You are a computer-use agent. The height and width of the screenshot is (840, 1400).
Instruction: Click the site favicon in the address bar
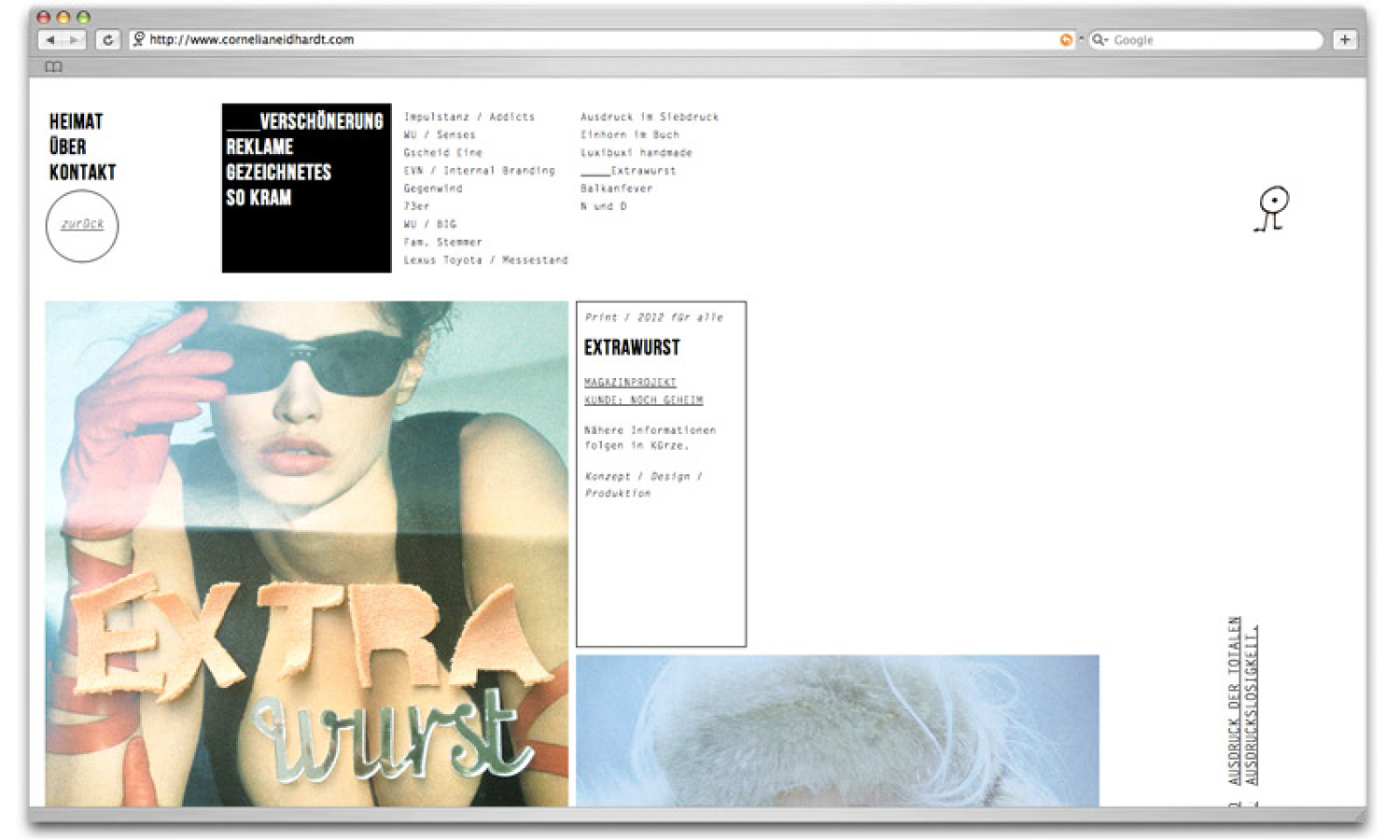coord(139,39)
